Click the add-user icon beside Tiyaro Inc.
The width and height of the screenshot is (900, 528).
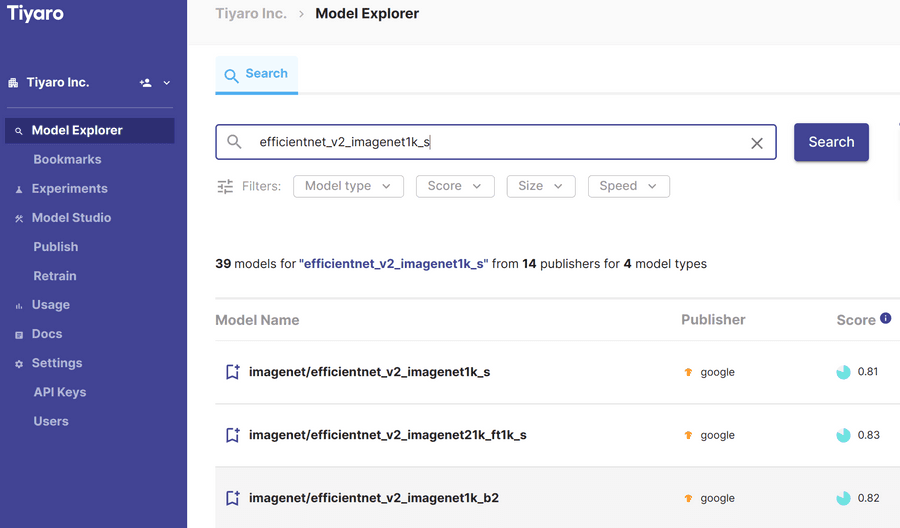(x=146, y=83)
